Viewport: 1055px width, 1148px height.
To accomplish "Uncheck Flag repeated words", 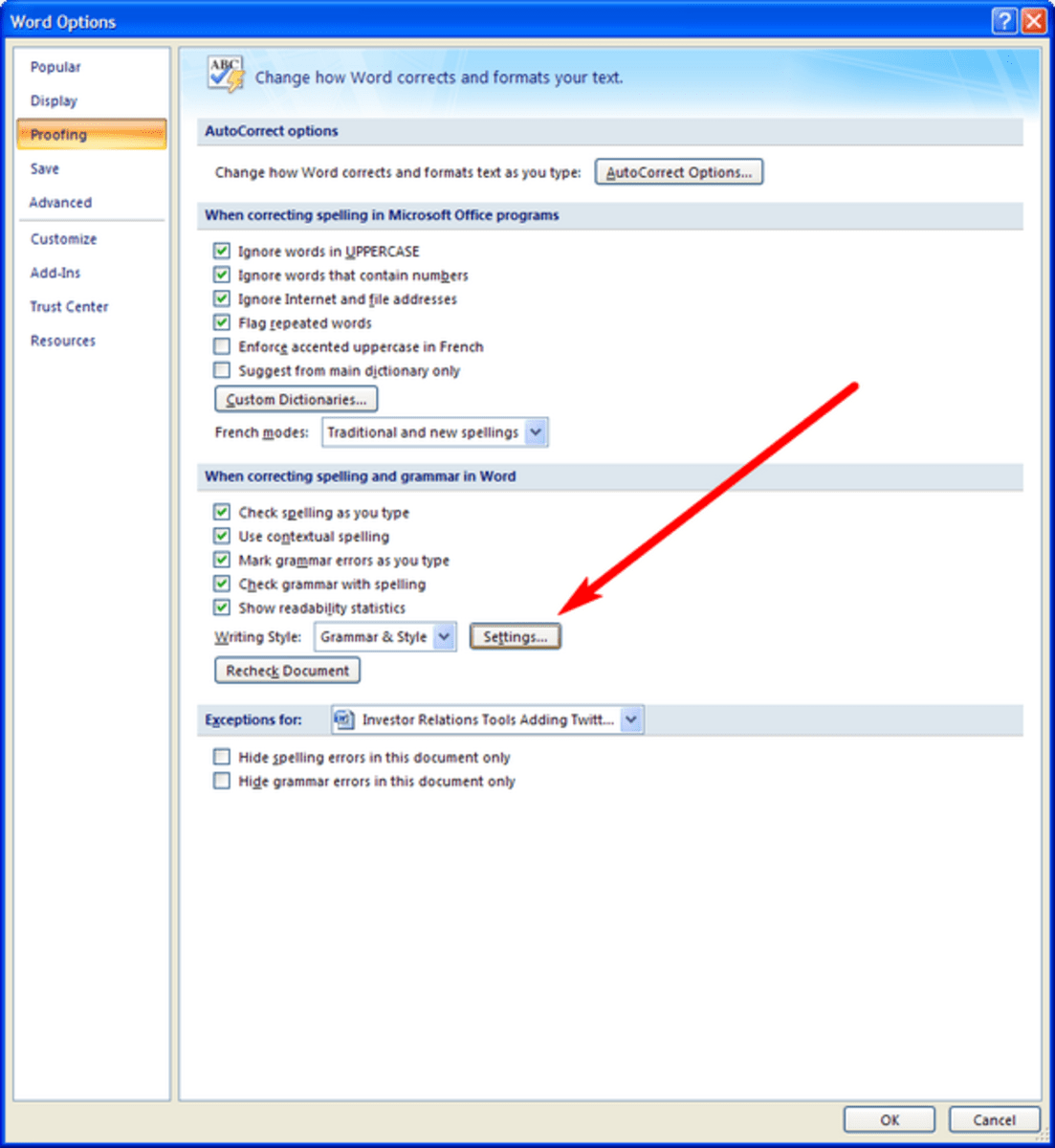I will tap(222, 322).
